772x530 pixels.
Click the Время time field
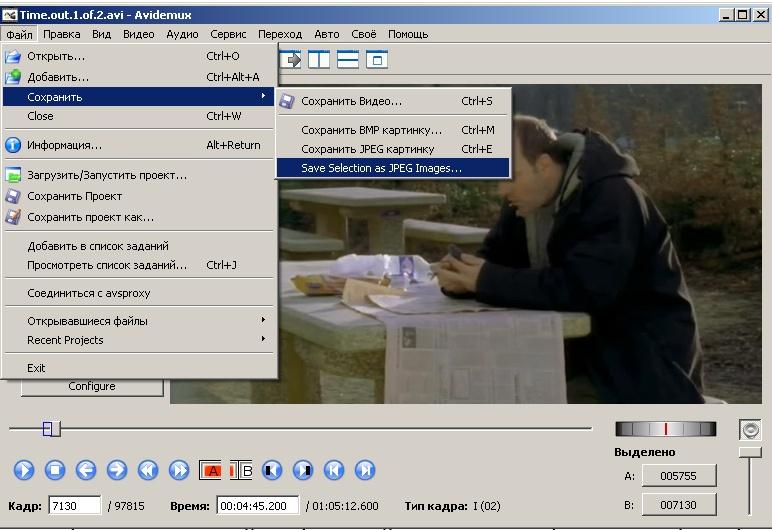pos(257,506)
